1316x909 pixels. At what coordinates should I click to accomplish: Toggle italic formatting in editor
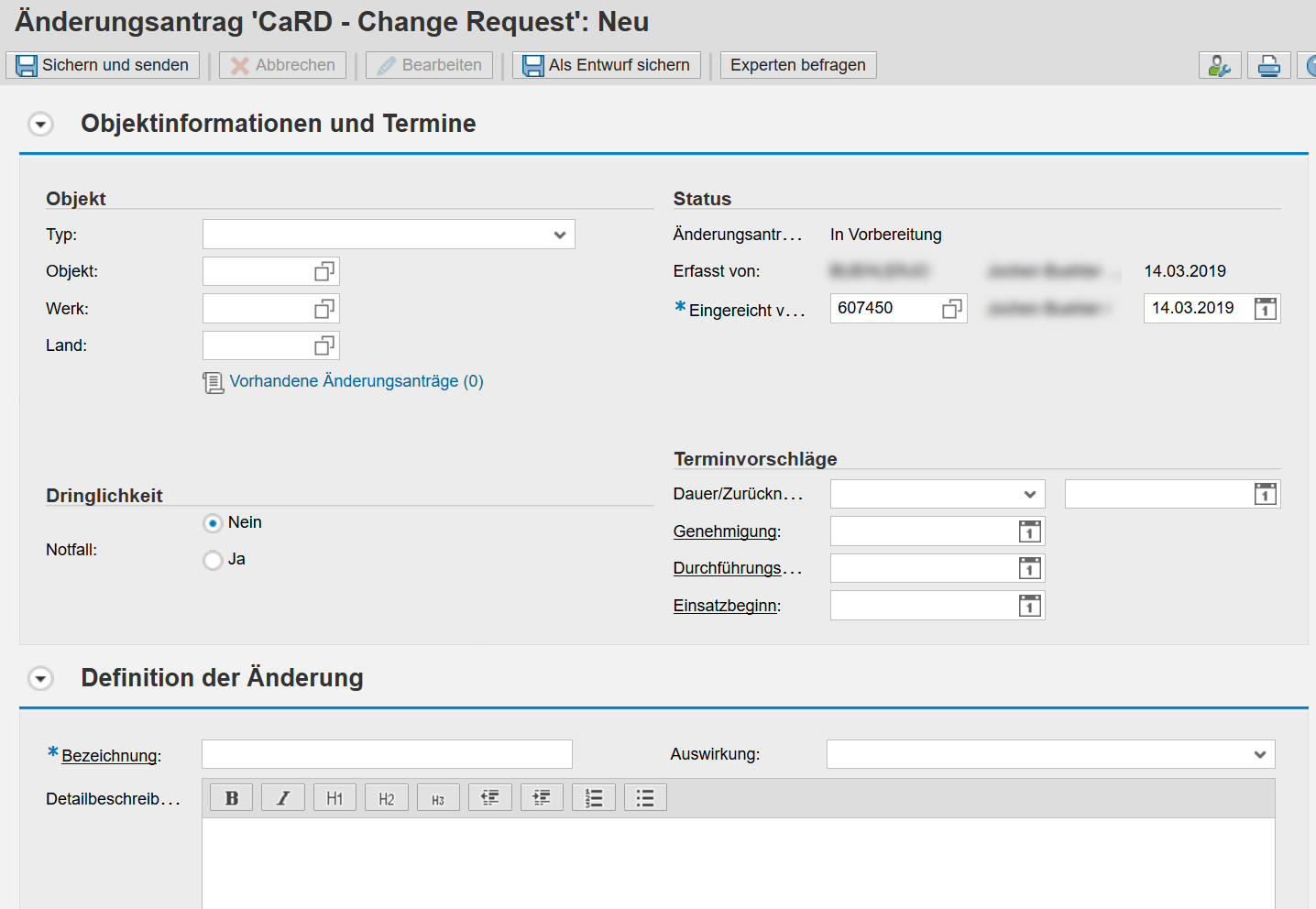(x=283, y=798)
